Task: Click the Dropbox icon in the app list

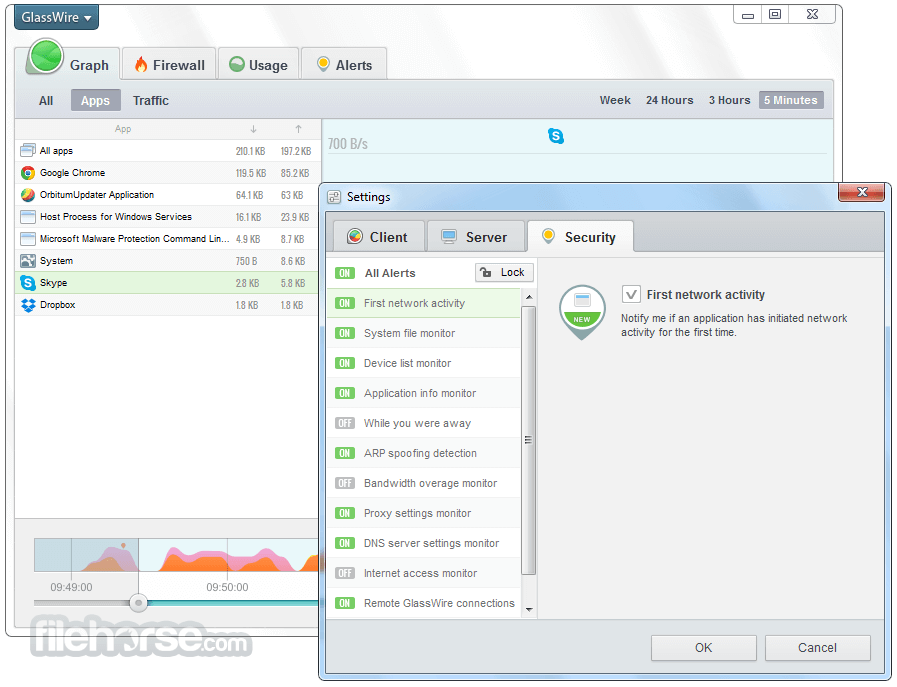Action: (27, 305)
